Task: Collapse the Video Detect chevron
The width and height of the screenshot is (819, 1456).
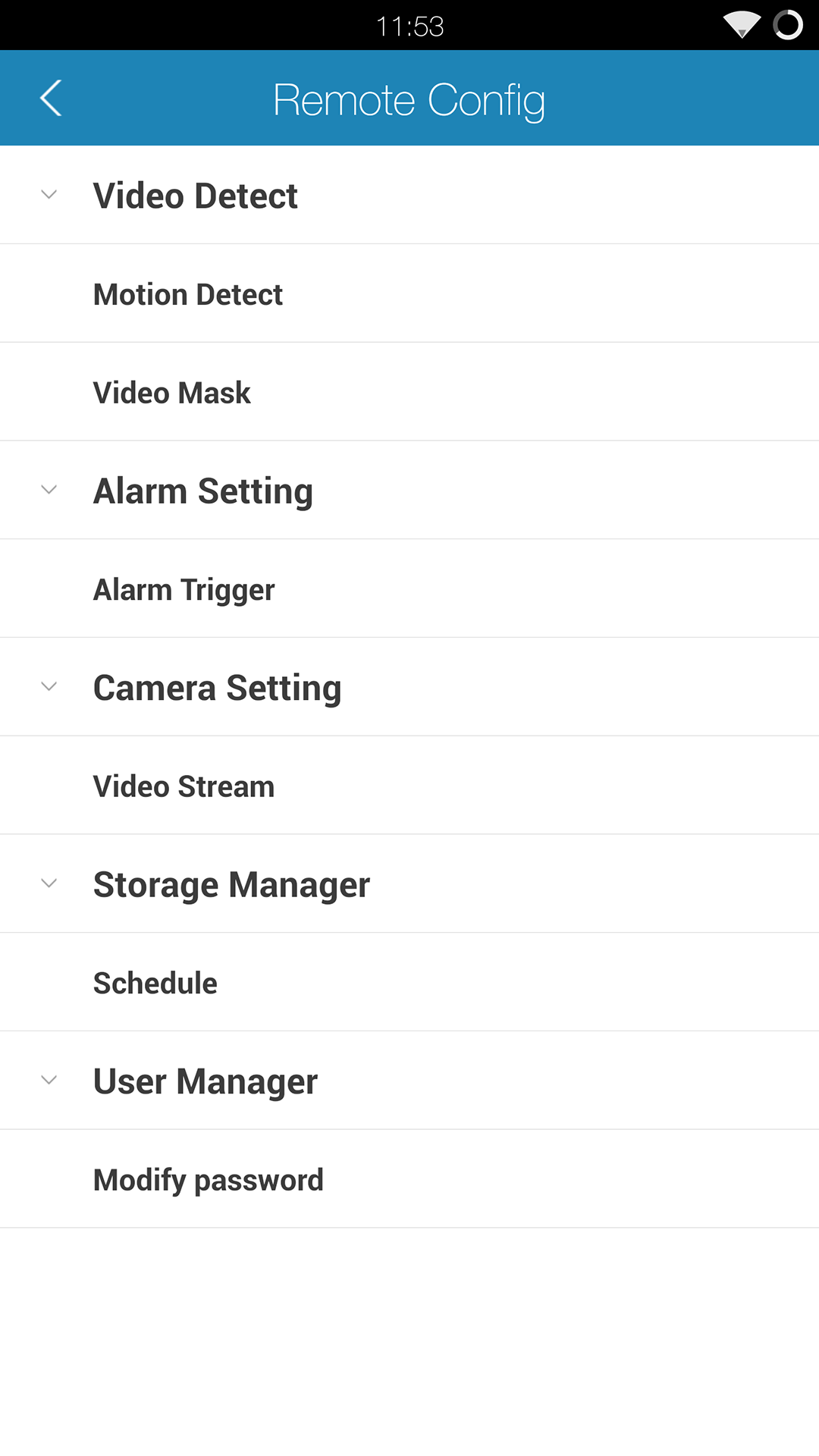Action: click(x=49, y=195)
